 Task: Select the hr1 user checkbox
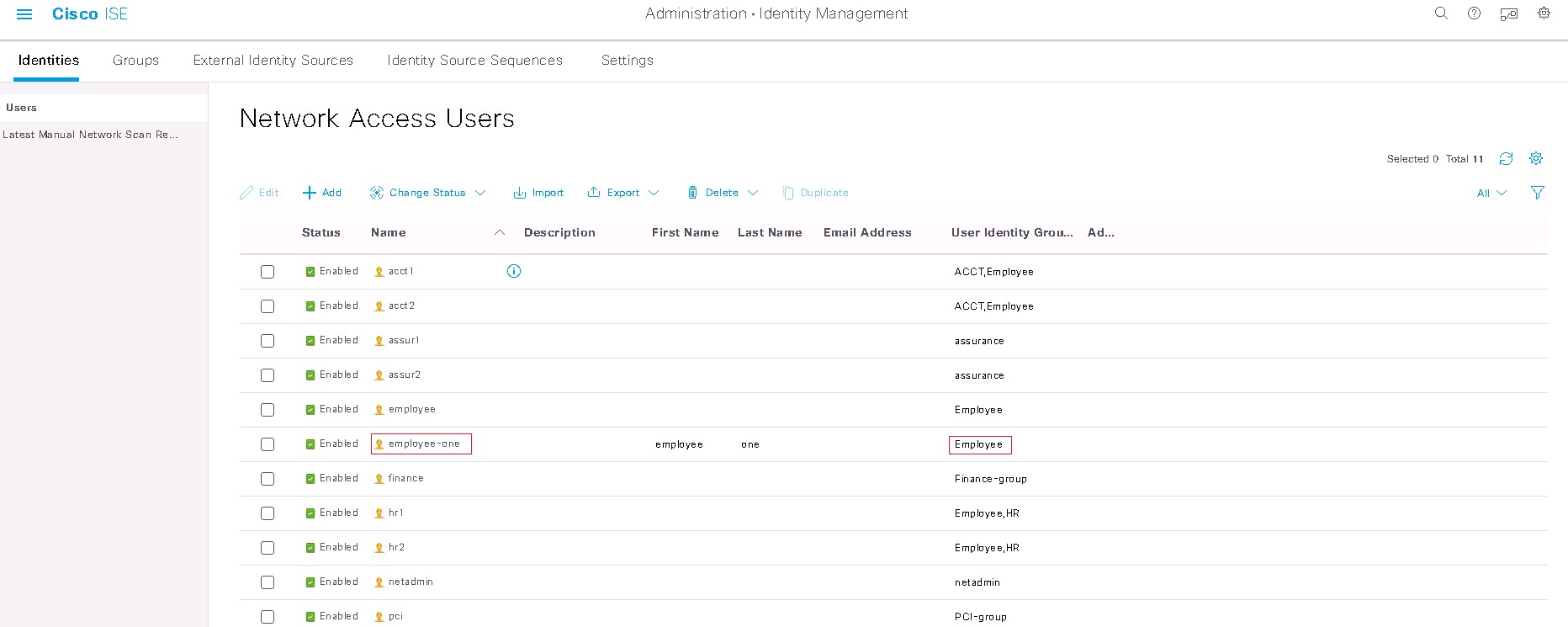click(268, 513)
